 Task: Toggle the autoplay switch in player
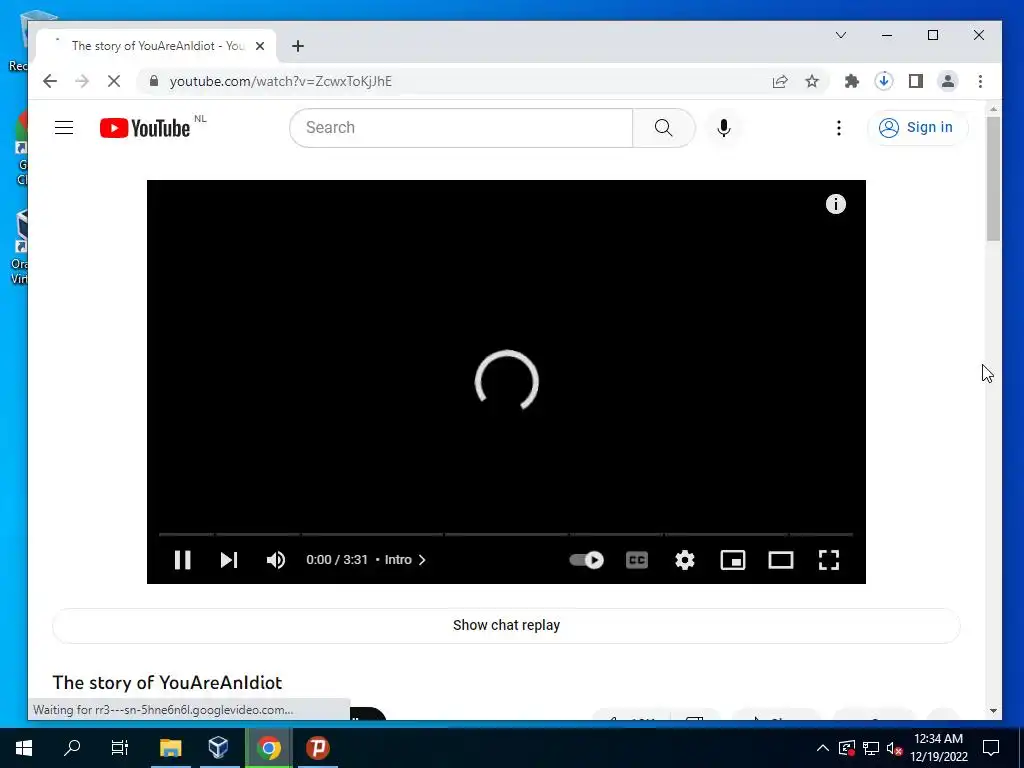point(586,560)
